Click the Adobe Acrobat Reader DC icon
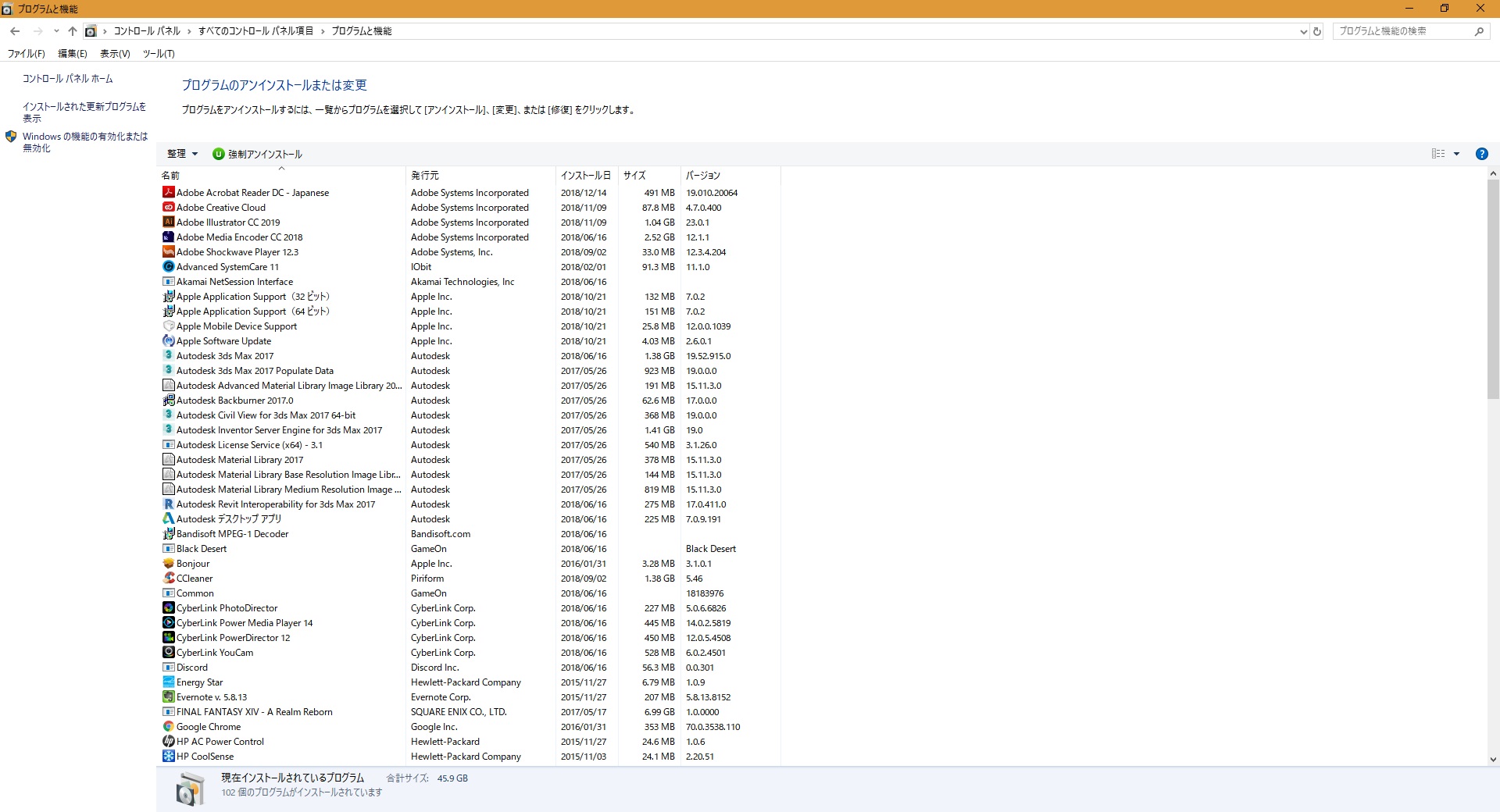The image size is (1500, 812). [168, 192]
